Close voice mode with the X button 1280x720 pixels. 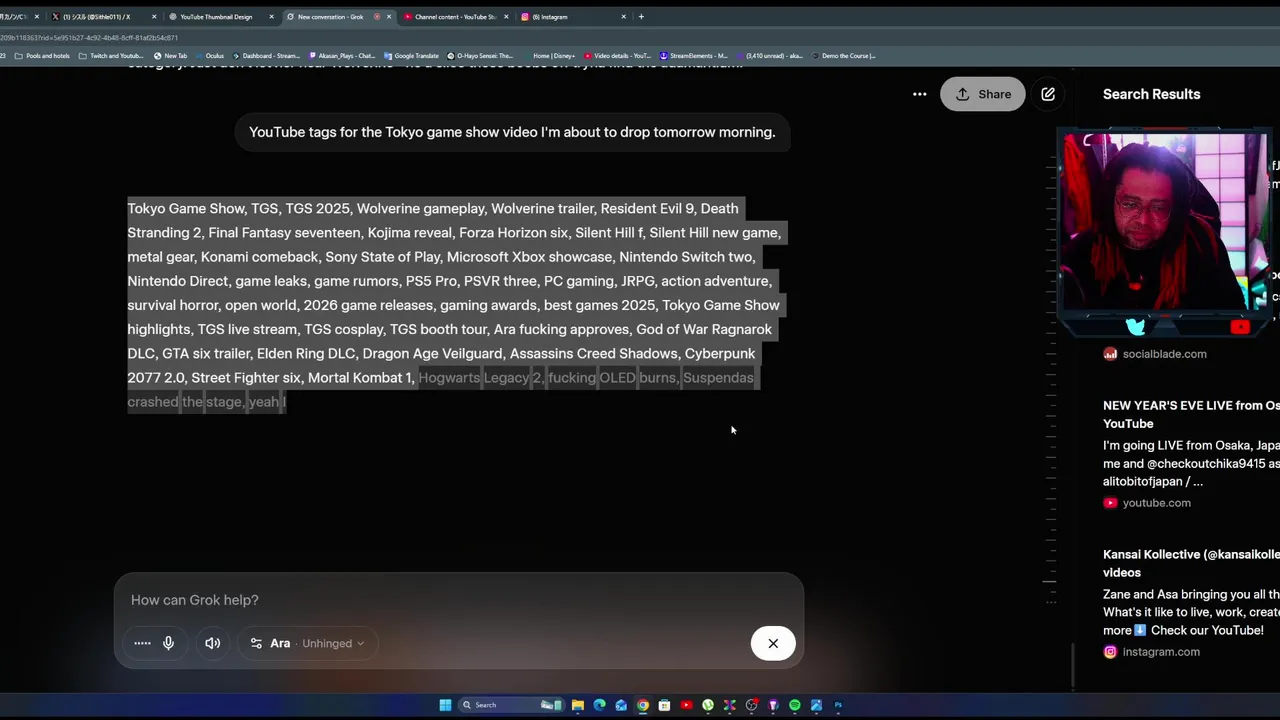pos(773,643)
